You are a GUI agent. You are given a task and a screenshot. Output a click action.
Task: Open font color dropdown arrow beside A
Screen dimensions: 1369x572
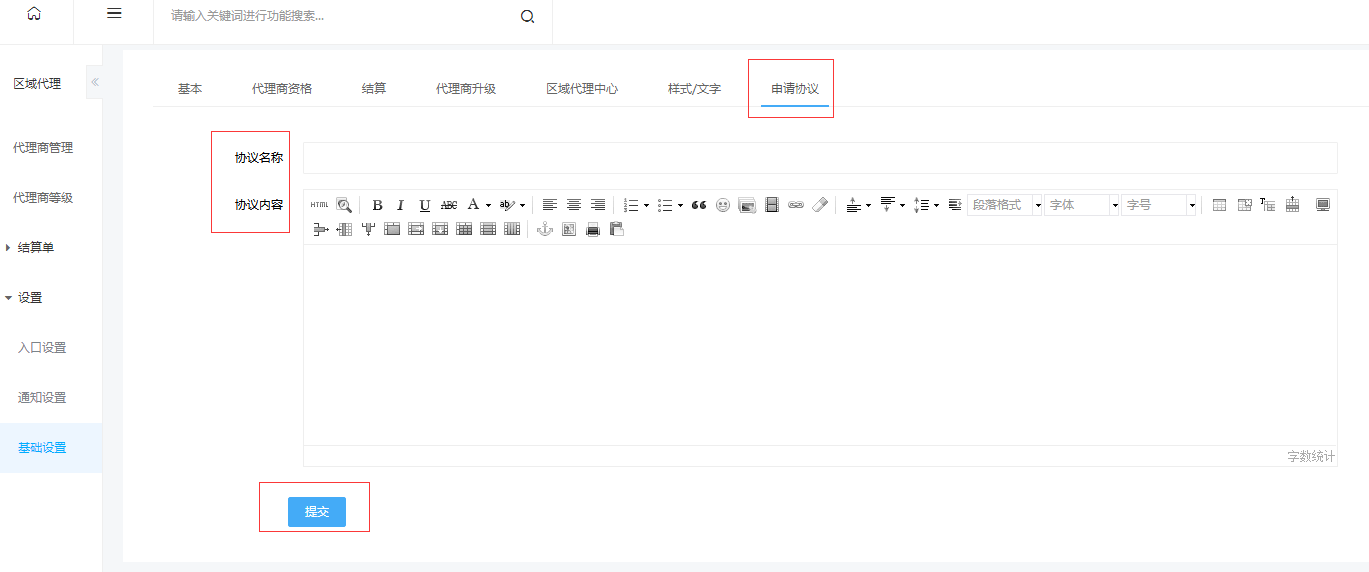(x=488, y=205)
